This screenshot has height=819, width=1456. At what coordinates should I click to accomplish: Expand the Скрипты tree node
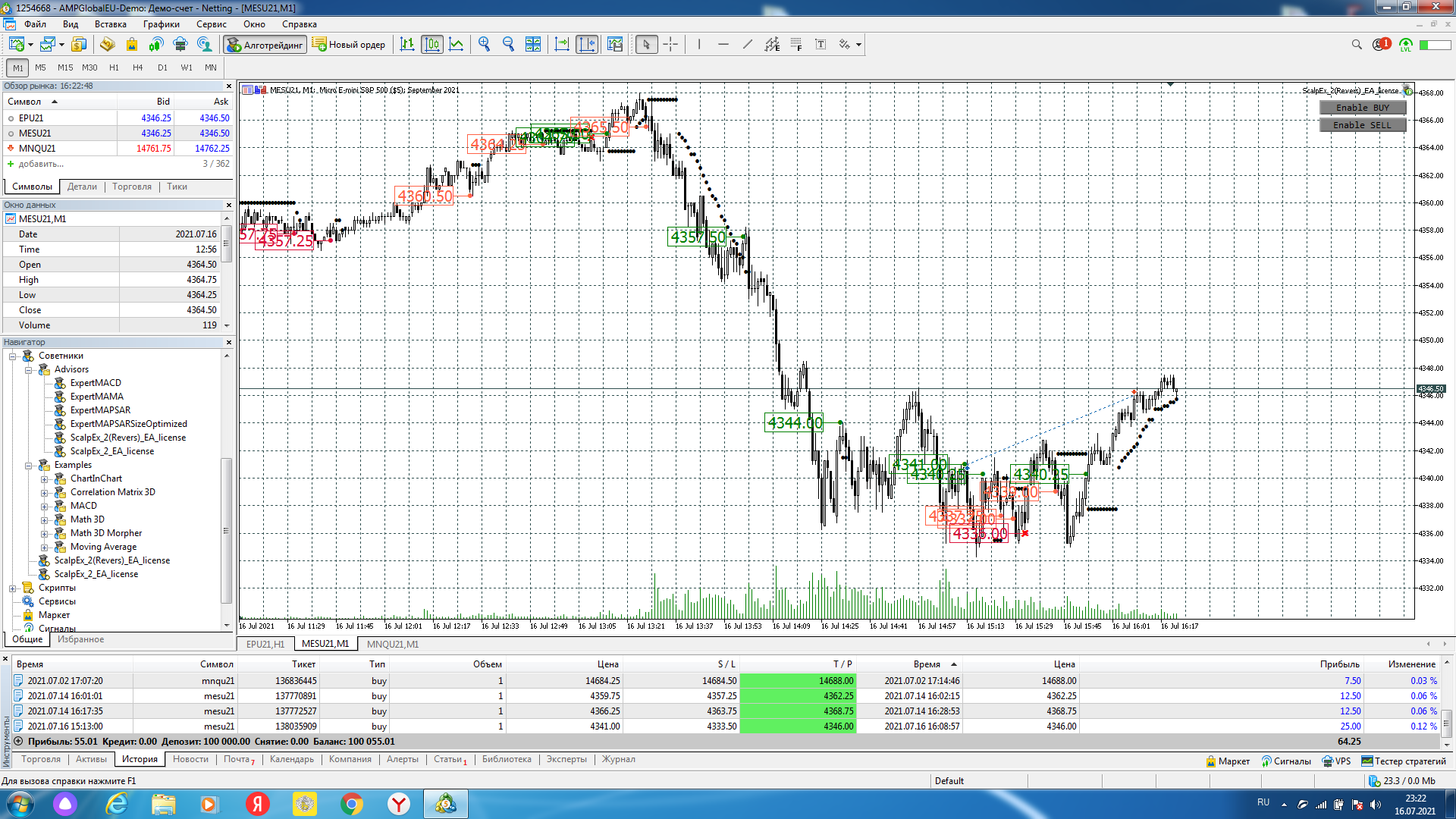13,588
